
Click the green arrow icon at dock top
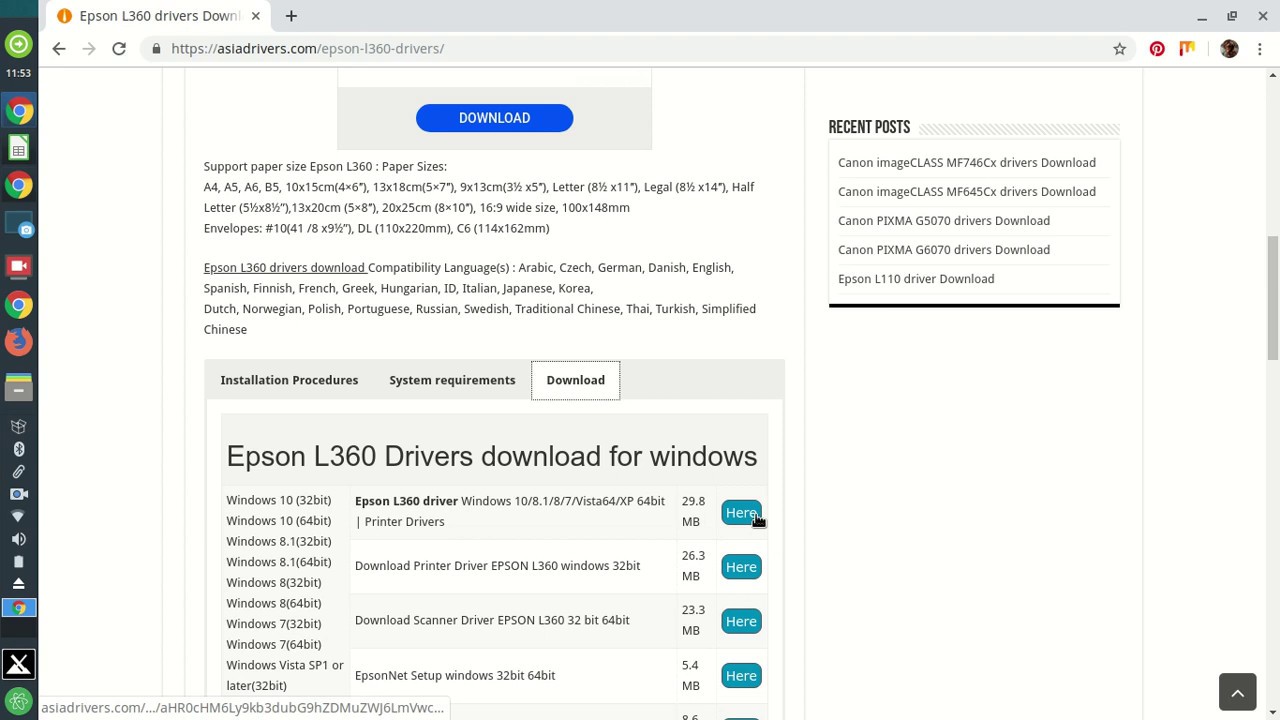(19, 44)
